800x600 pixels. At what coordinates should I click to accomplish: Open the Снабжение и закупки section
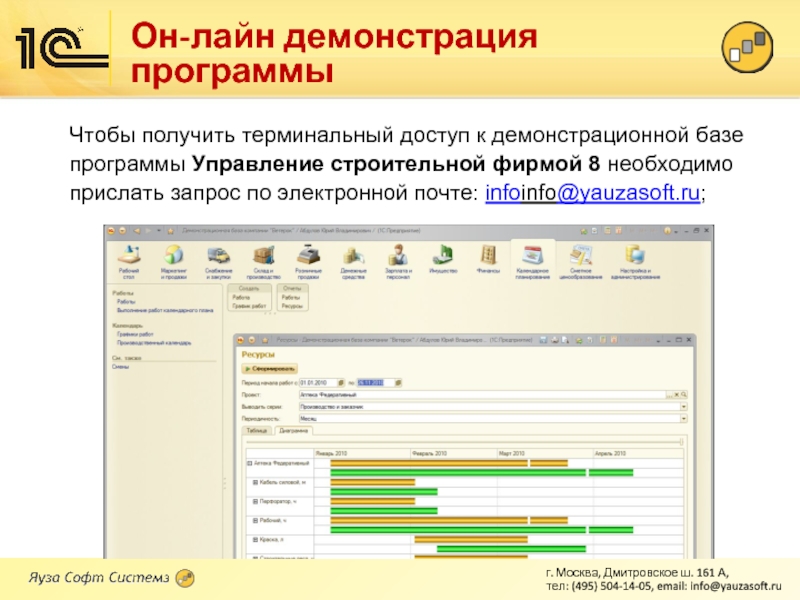tap(218, 261)
